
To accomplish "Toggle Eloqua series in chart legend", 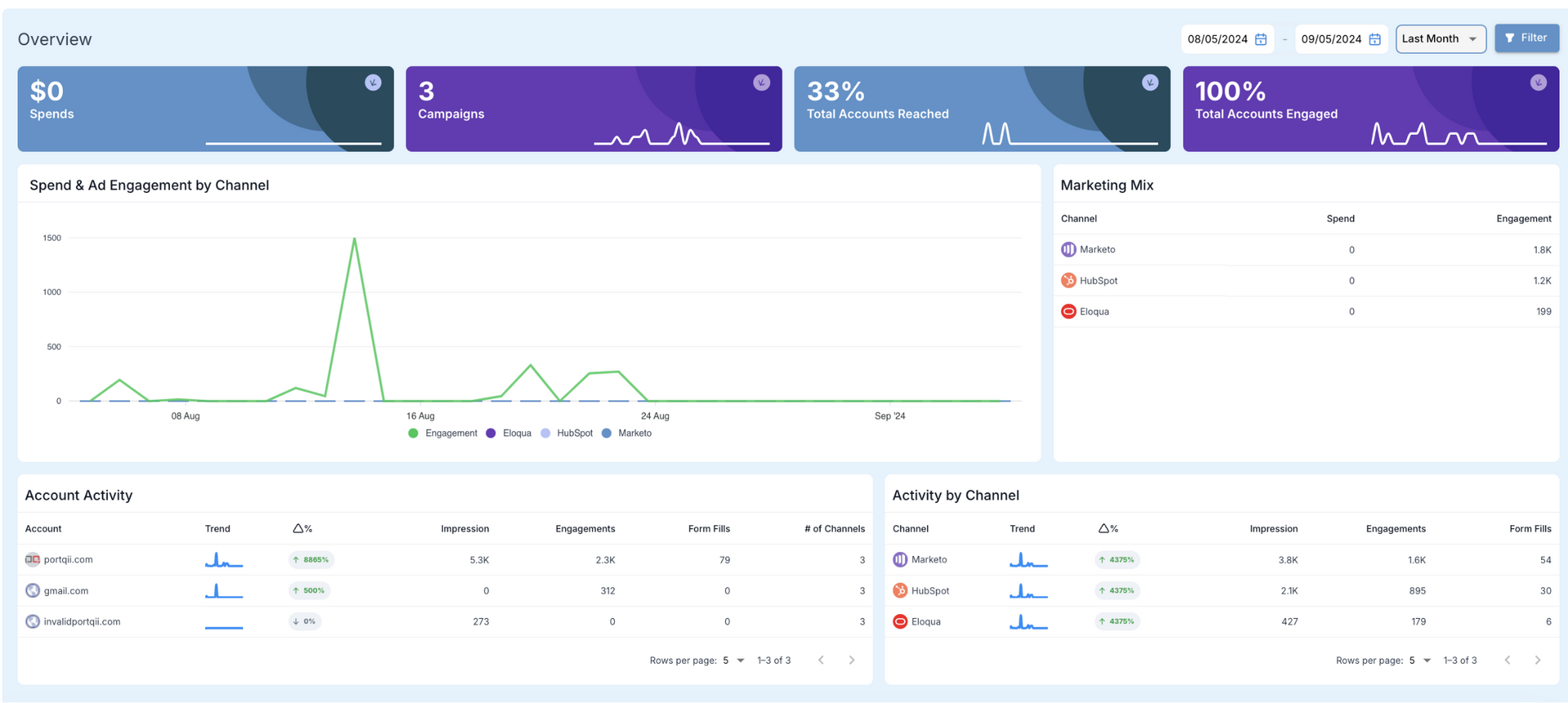I will click(x=509, y=434).
